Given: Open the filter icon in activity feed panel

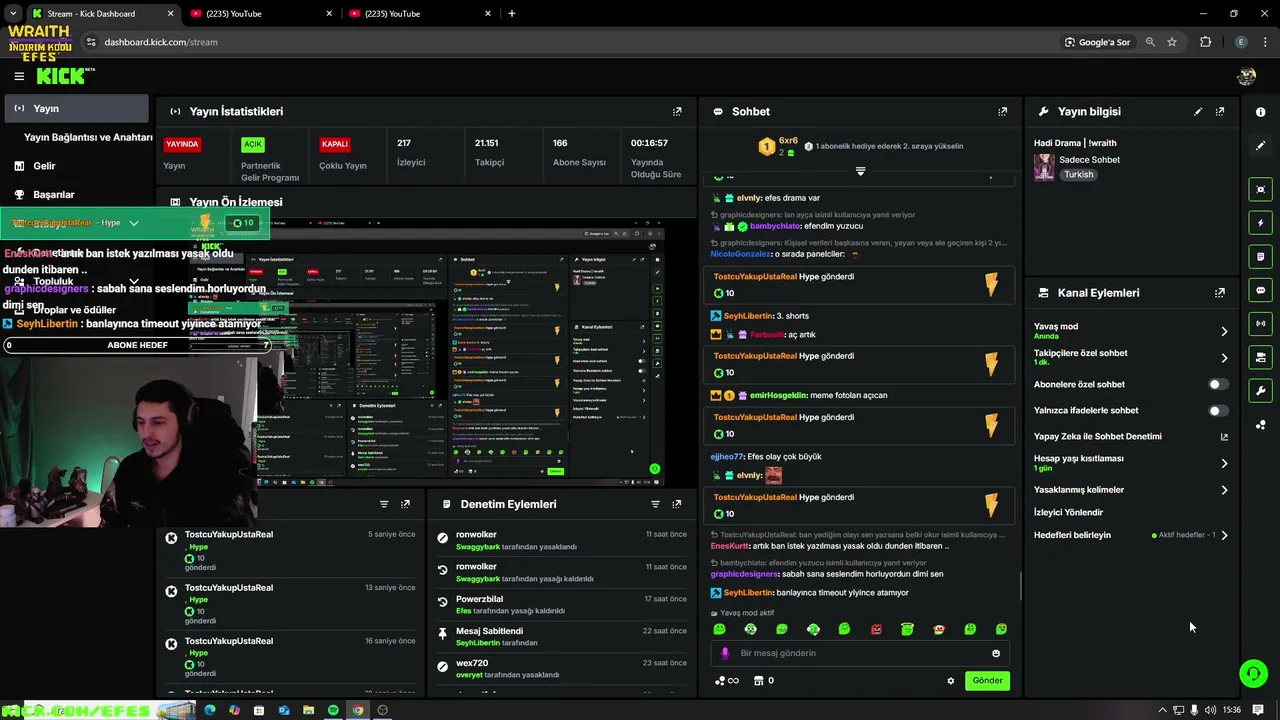Looking at the screenshot, I should [x=383, y=504].
